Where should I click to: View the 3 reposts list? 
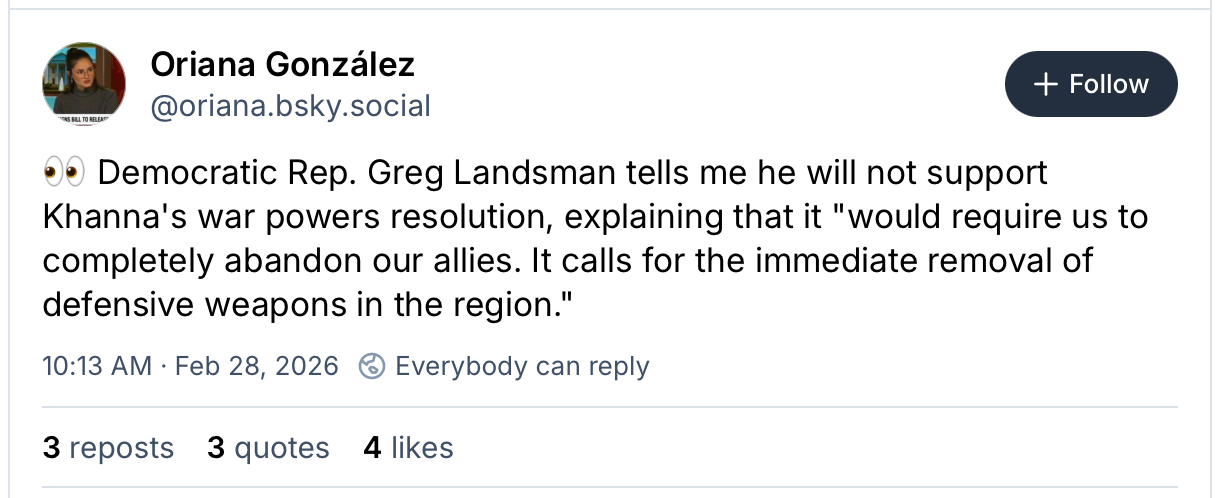108,447
